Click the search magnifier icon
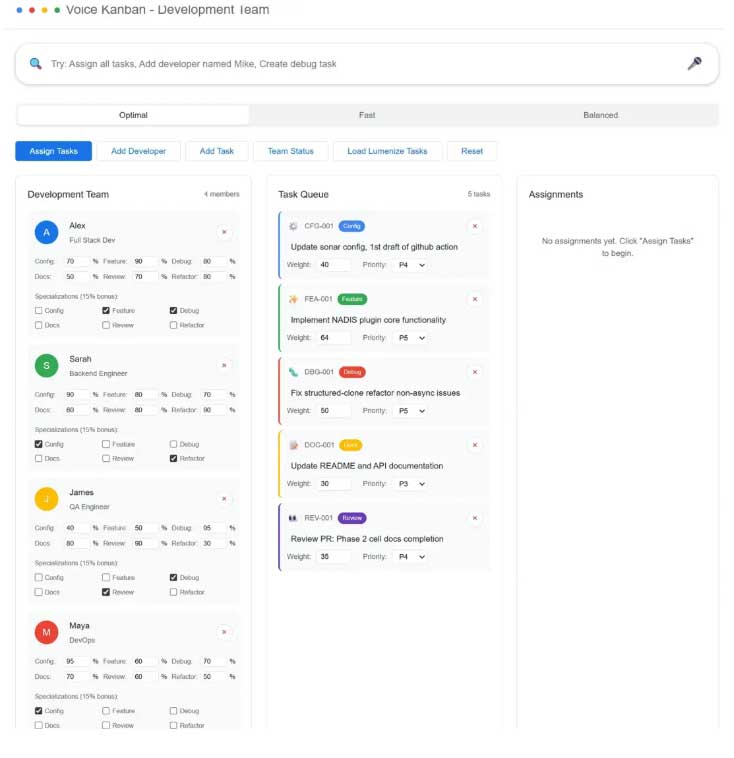The width and height of the screenshot is (734, 758). pos(35,63)
